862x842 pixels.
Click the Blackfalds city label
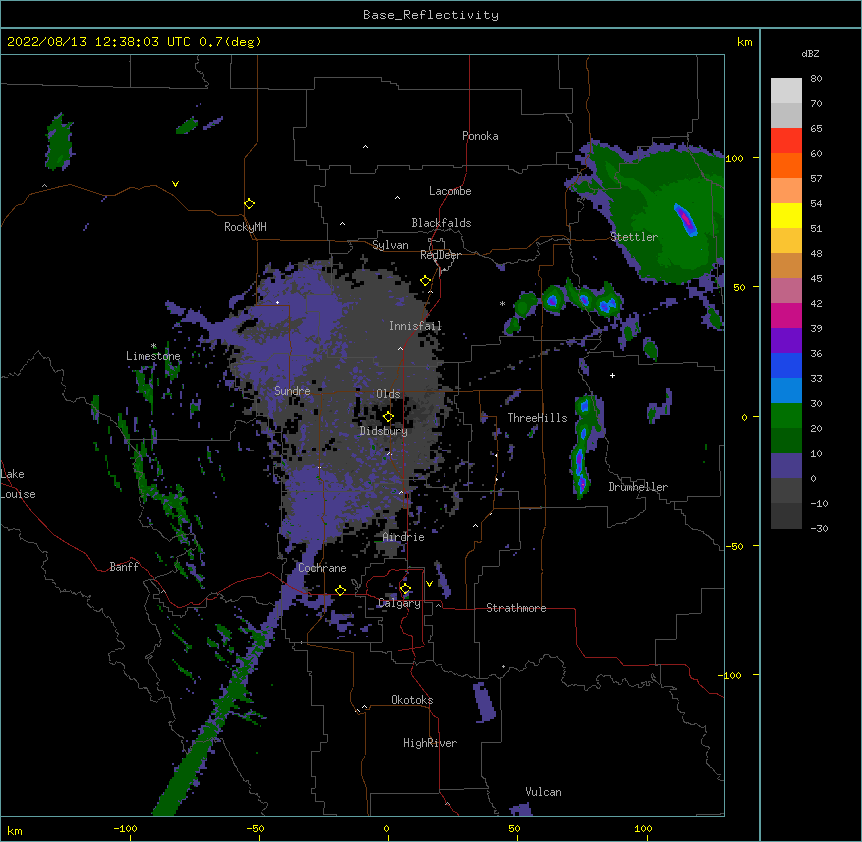click(x=441, y=223)
